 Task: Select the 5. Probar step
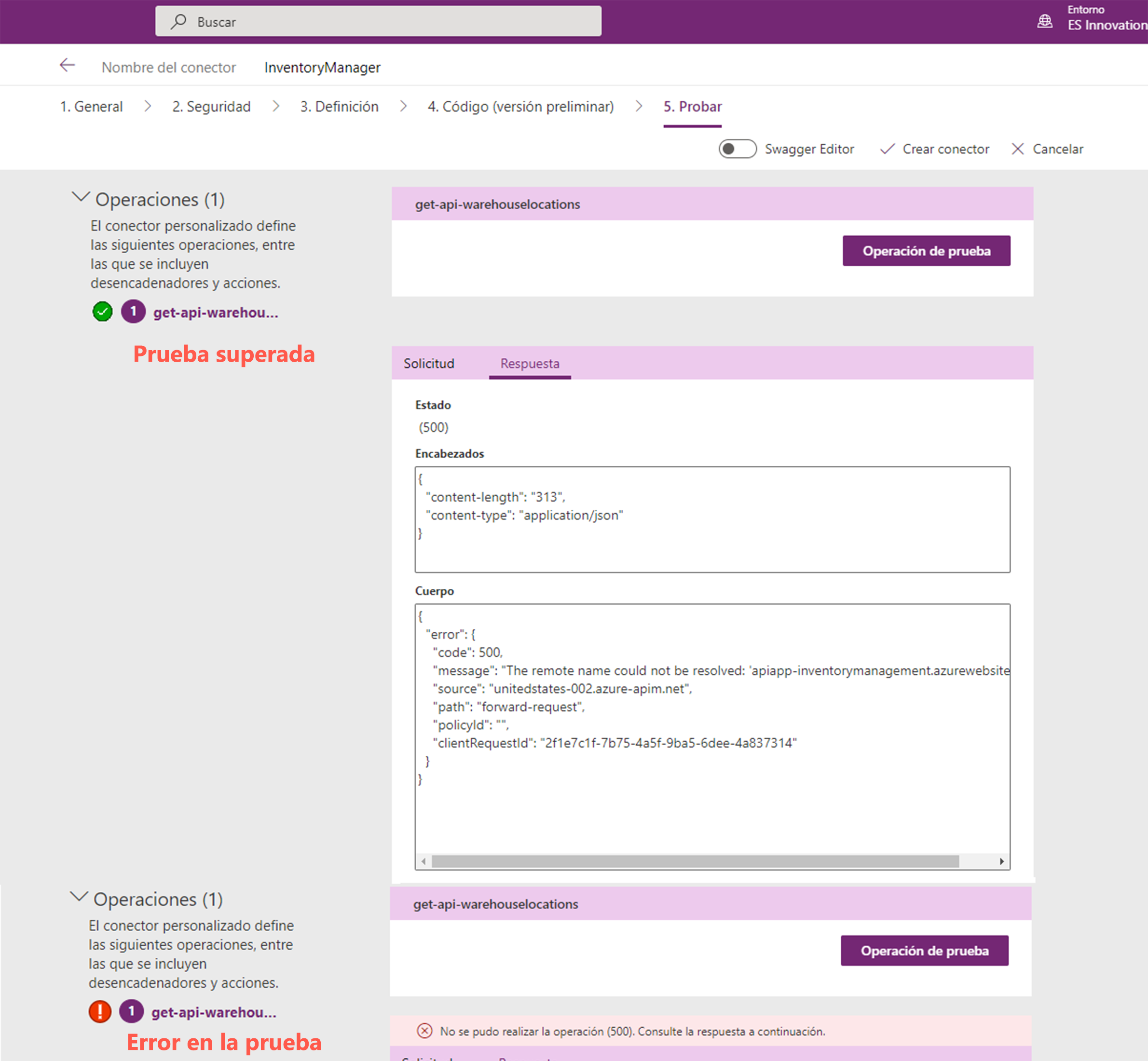[693, 107]
